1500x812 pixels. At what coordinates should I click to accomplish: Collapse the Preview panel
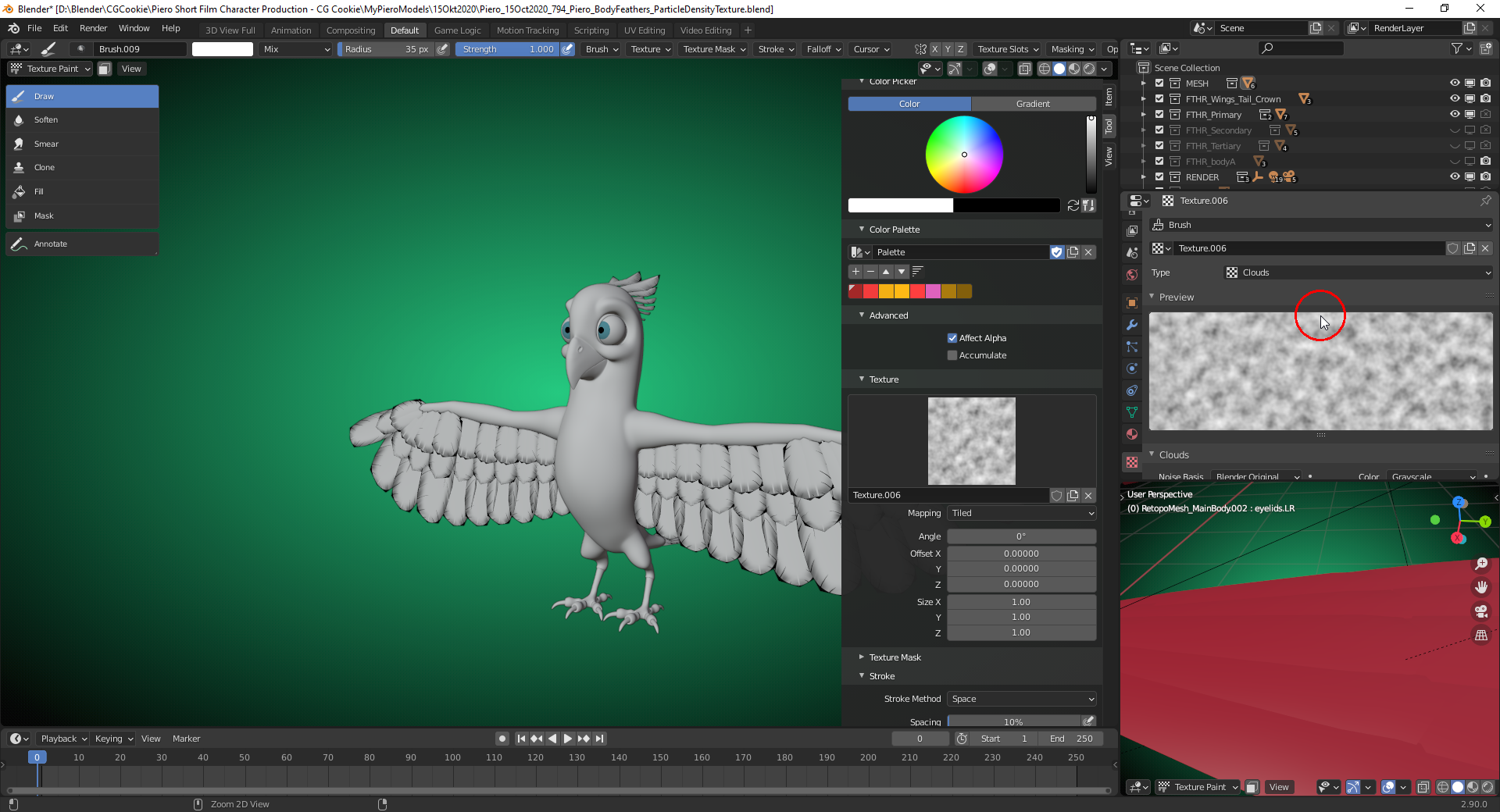1176,297
